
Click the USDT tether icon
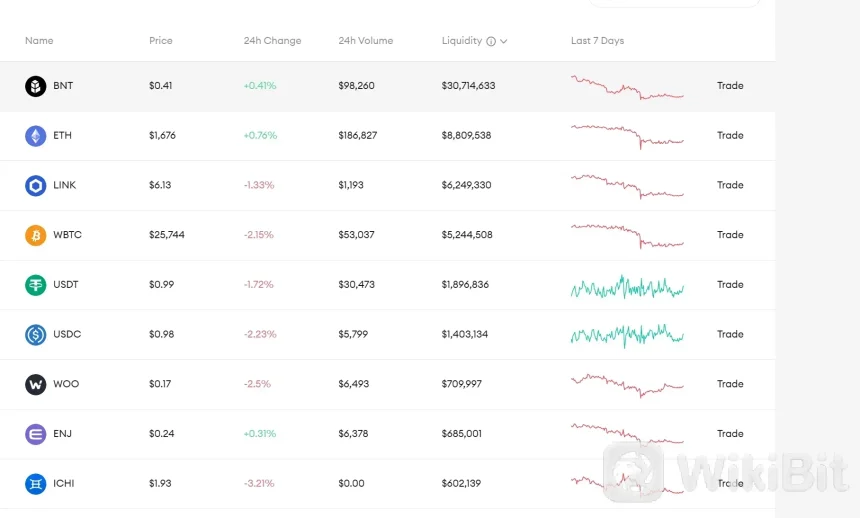[x=36, y=285]
